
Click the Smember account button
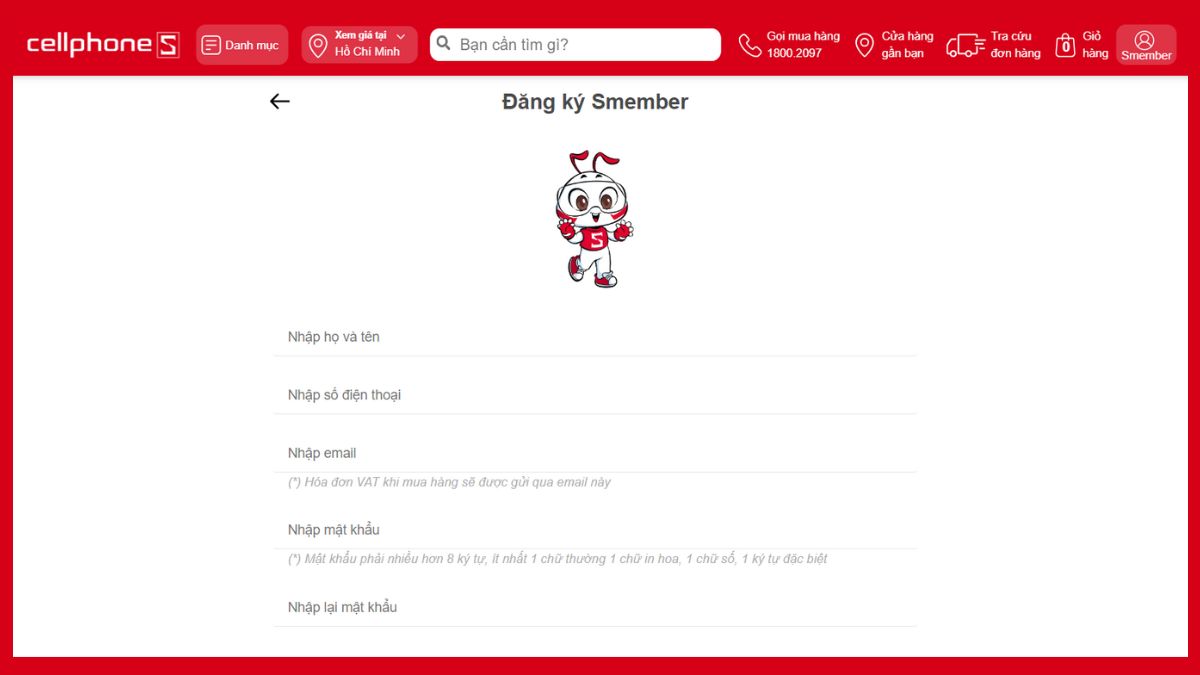click(1146, 45)
